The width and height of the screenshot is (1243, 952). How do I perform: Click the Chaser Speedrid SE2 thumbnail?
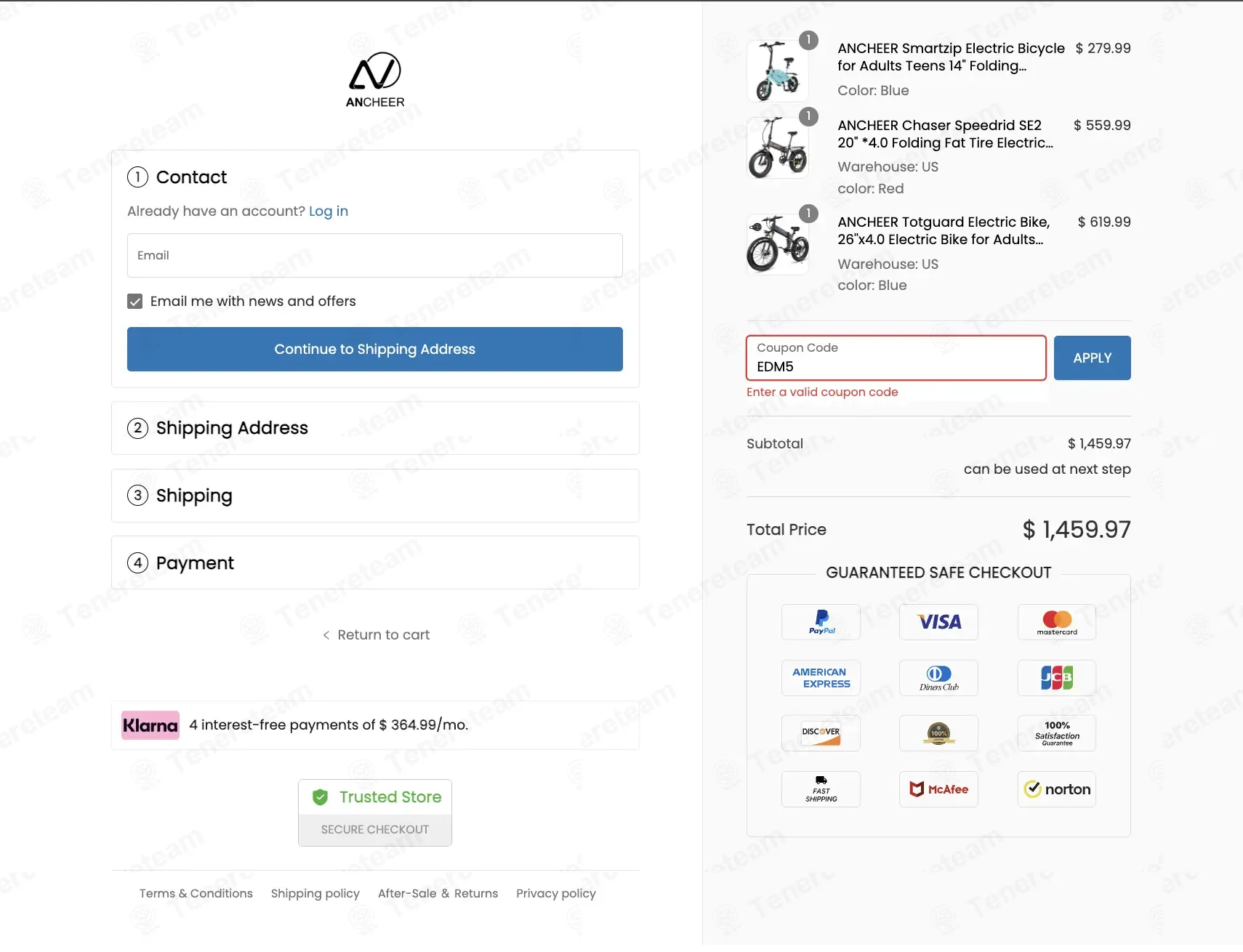click(x=778, y=148)
